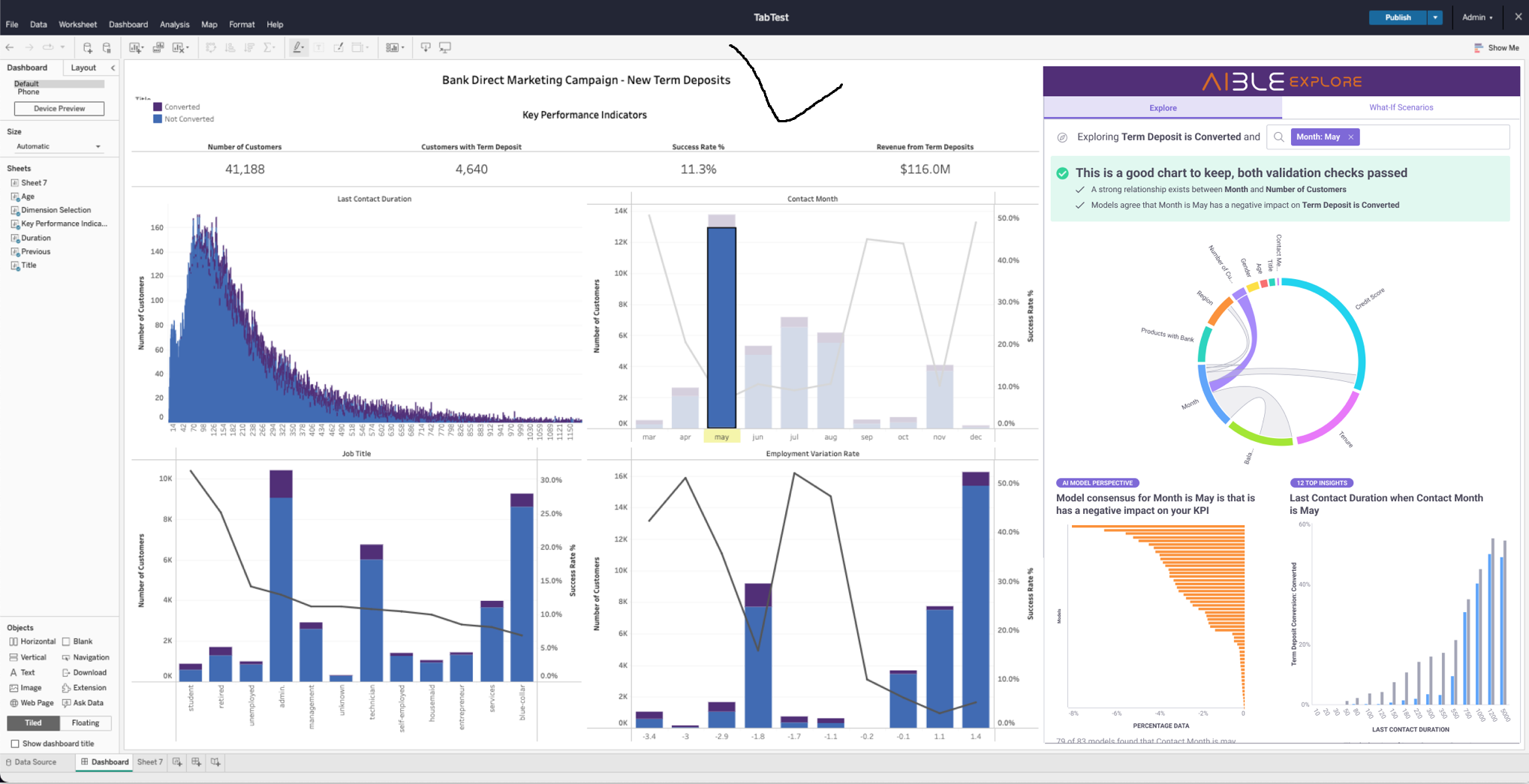Click the search magnifier in Aible filter box

click(x=1279, y=137)
